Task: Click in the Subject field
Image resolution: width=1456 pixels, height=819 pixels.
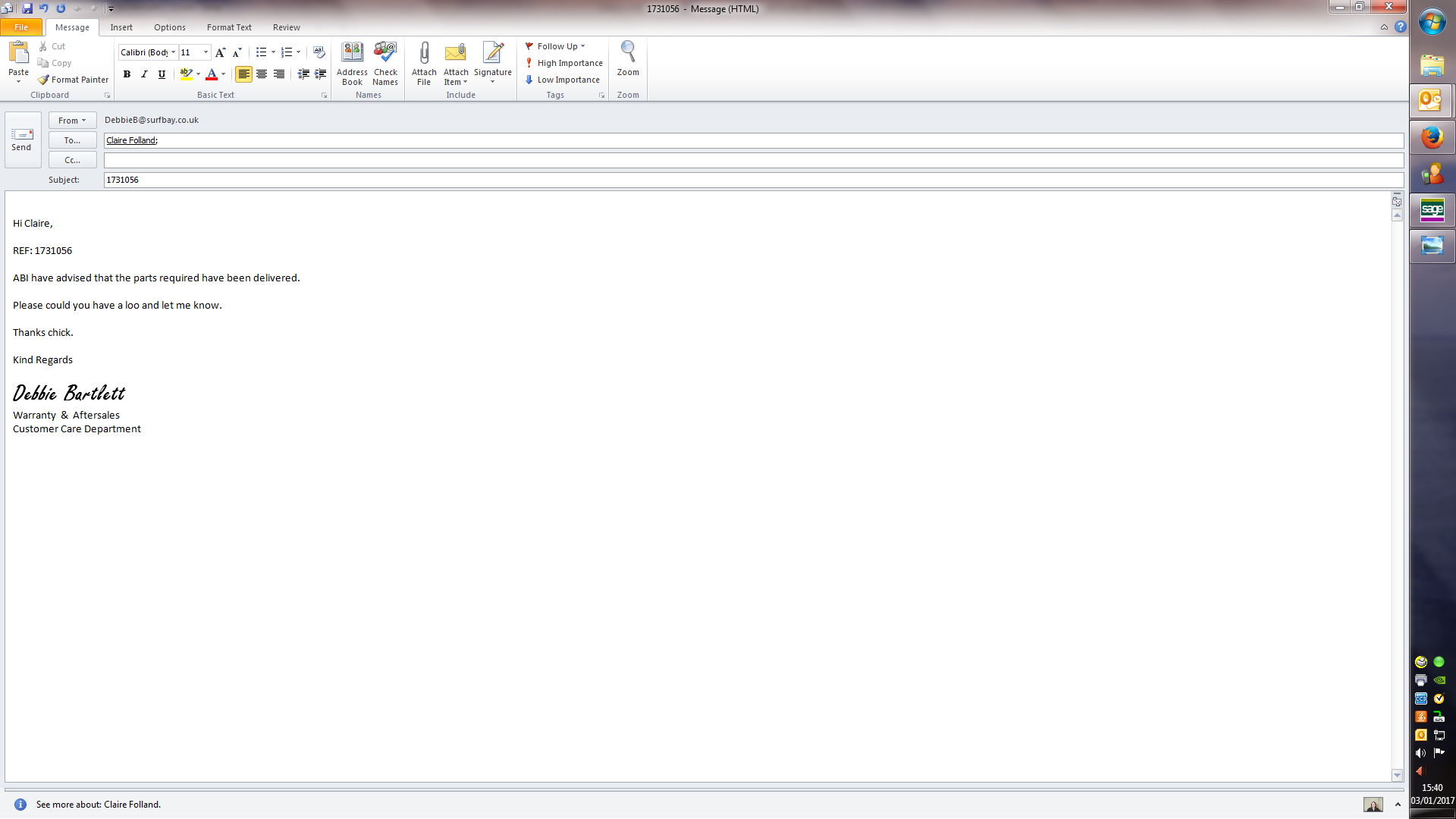Action: click(751, 180)
